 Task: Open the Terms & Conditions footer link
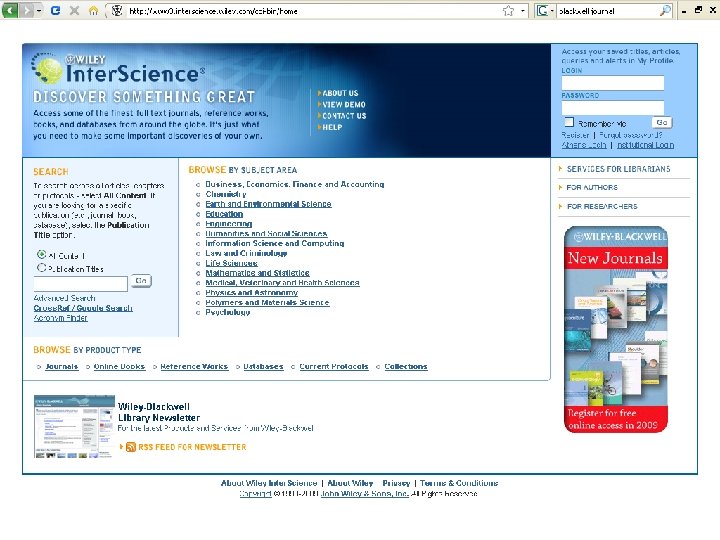(459, 483)
